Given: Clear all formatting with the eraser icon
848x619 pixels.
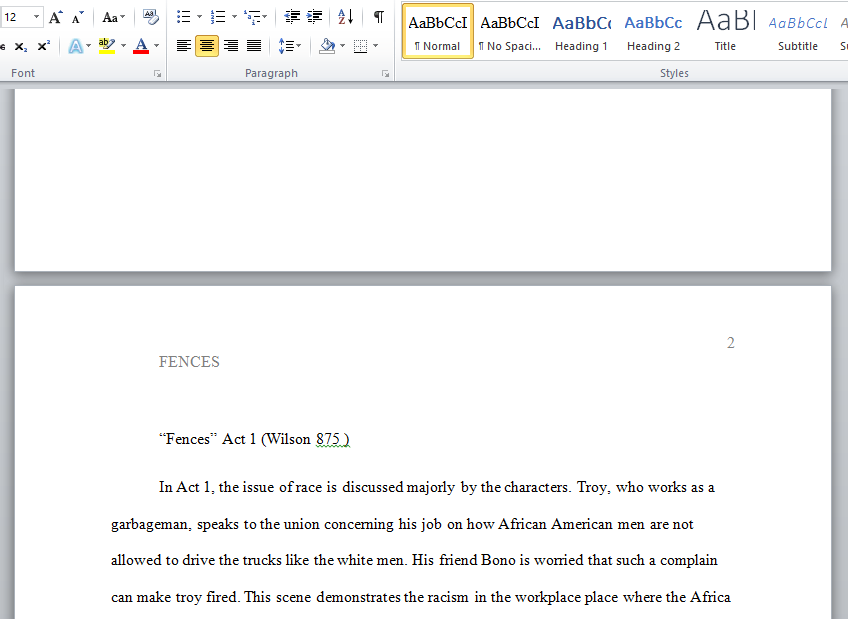Looking at the screenshot, I should 150,17.
